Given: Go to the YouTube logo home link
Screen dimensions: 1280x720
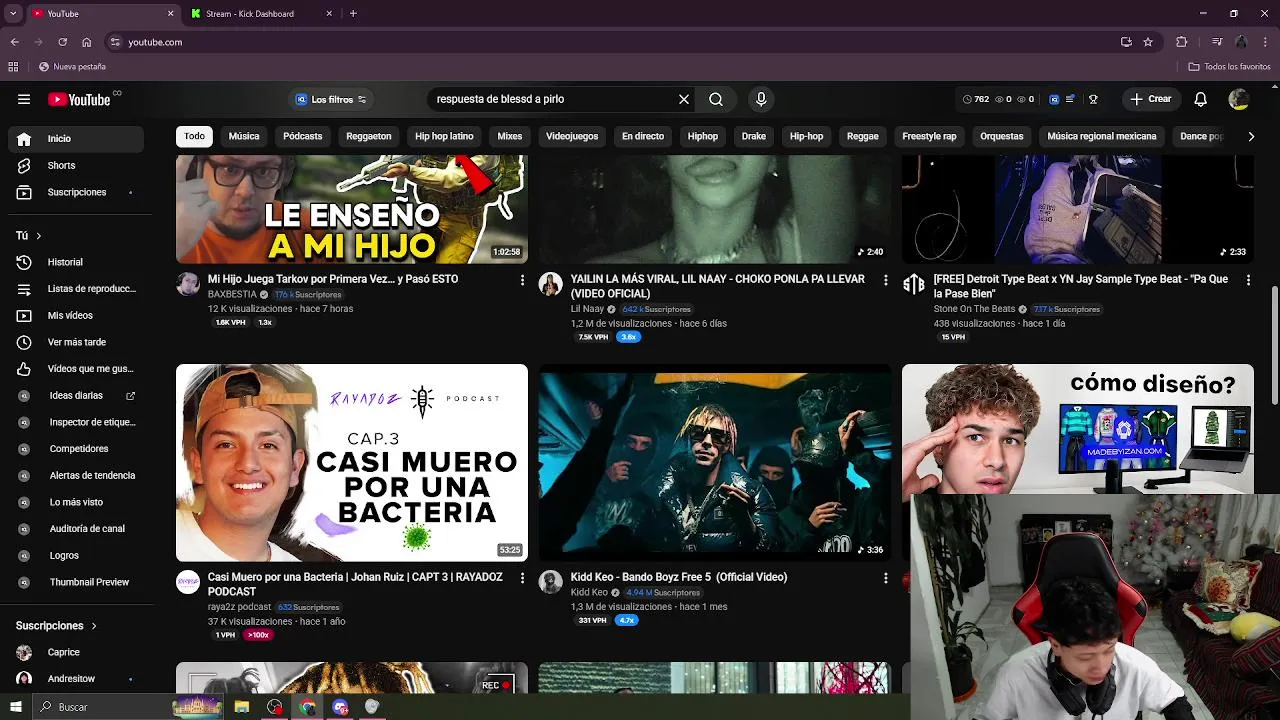Looking at the screenshot, I should [79, 99].
